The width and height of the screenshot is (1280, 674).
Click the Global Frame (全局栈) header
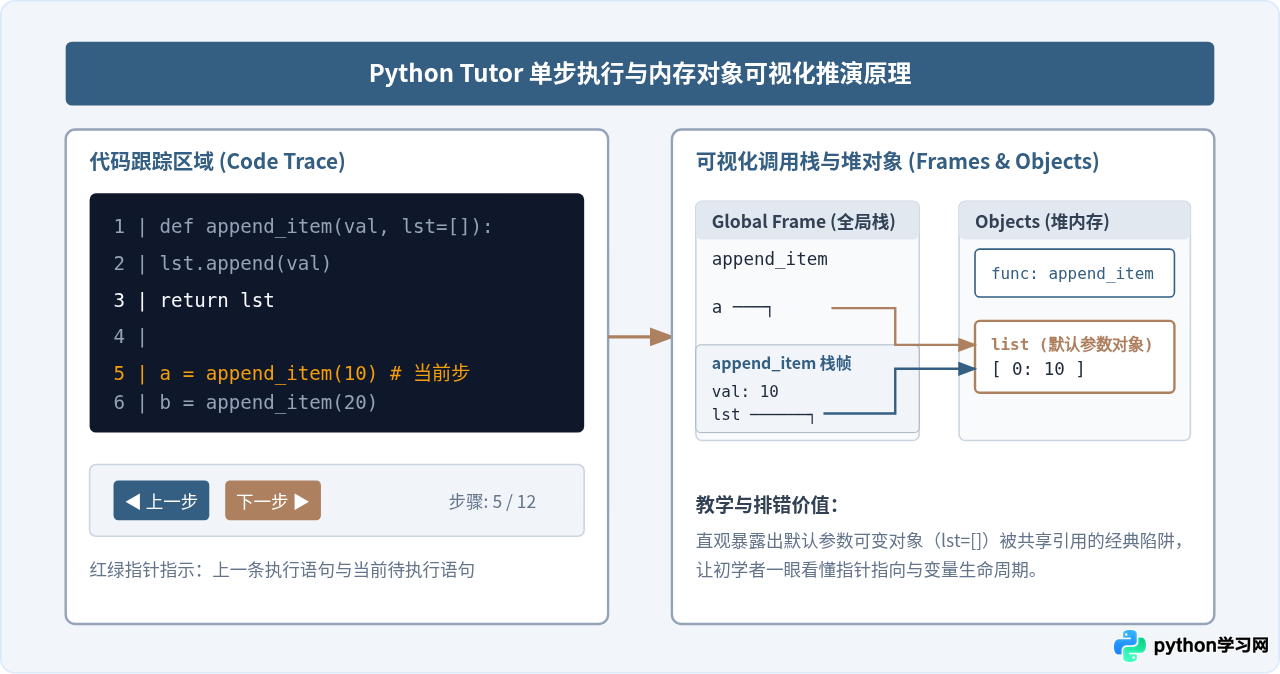pos(807,221)
